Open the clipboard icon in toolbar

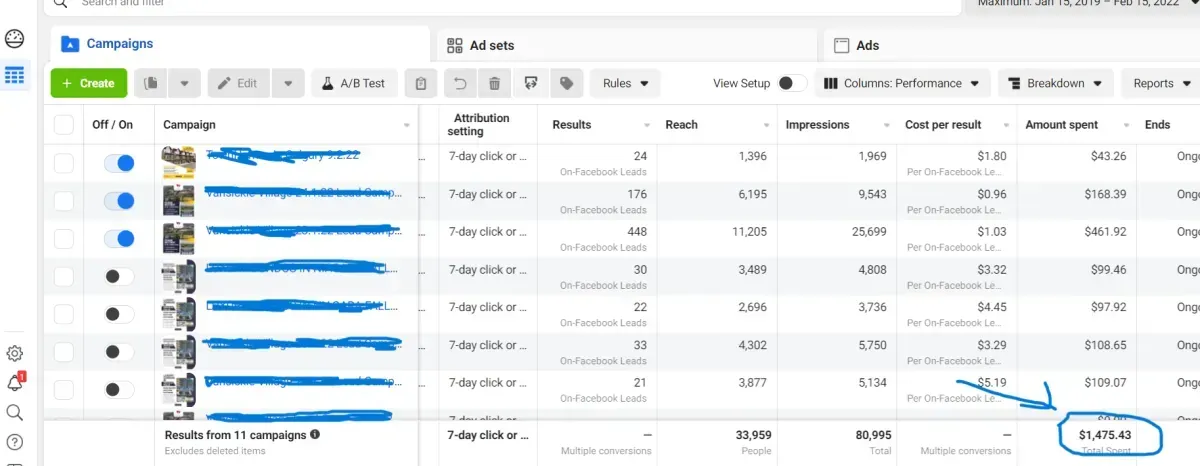point(421,84)
